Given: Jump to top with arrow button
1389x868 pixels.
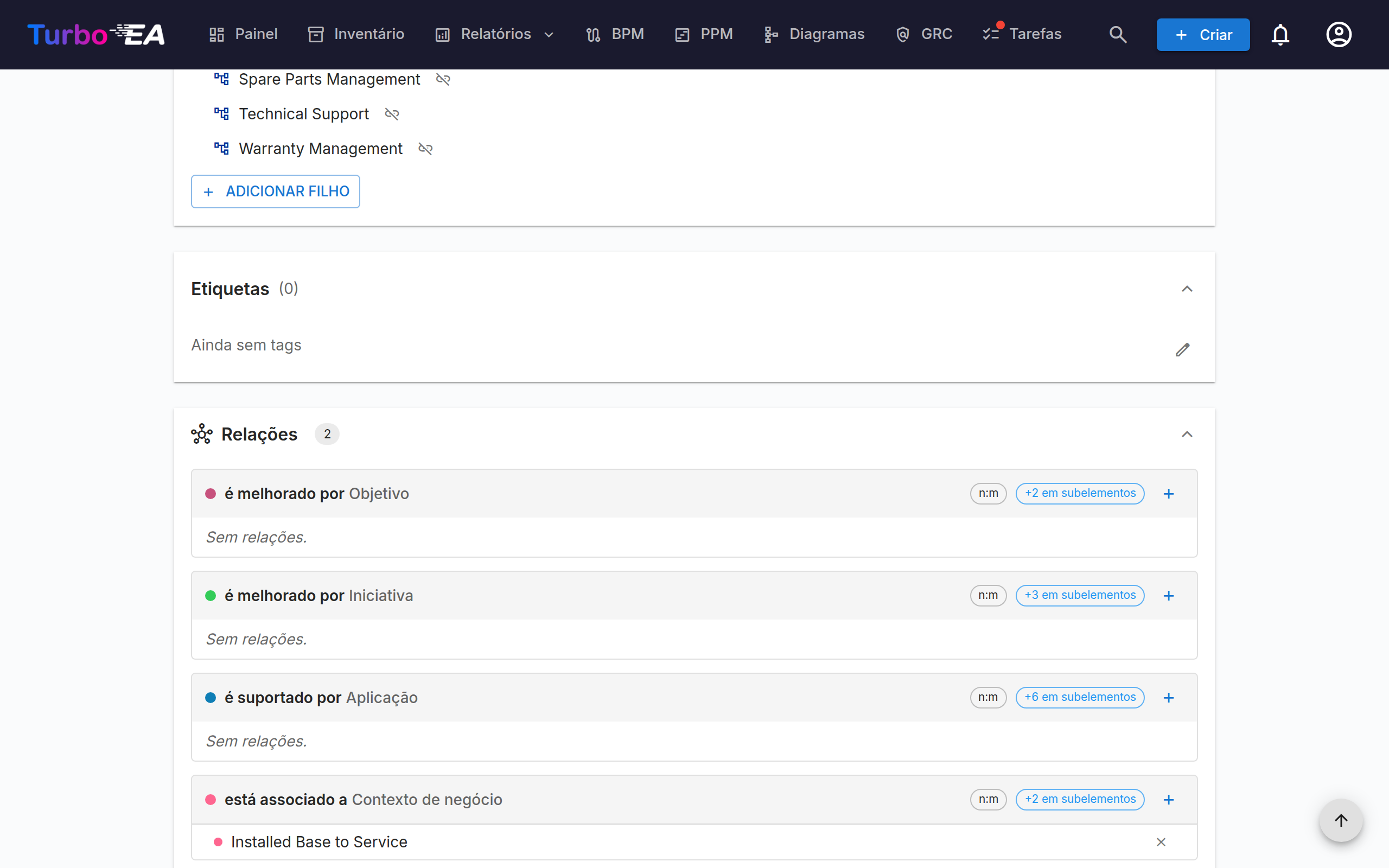Looking at the screenshot, I should (x=1341, y=820).
